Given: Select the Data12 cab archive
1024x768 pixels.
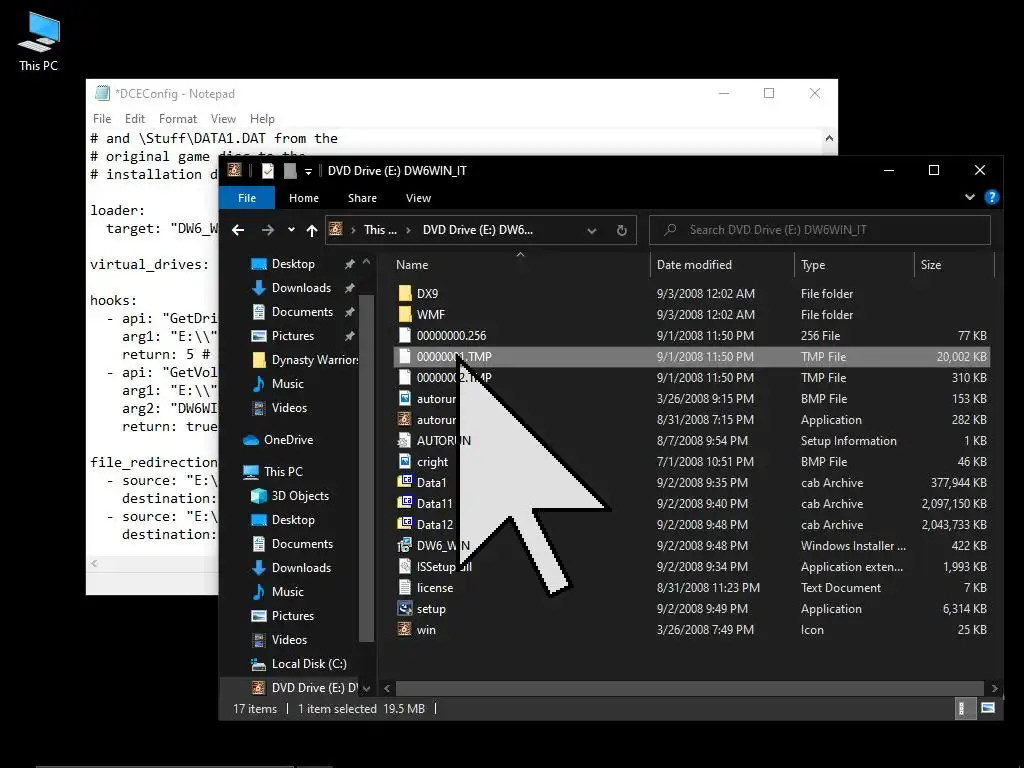Looking at the screenshot, I should 434,524.
